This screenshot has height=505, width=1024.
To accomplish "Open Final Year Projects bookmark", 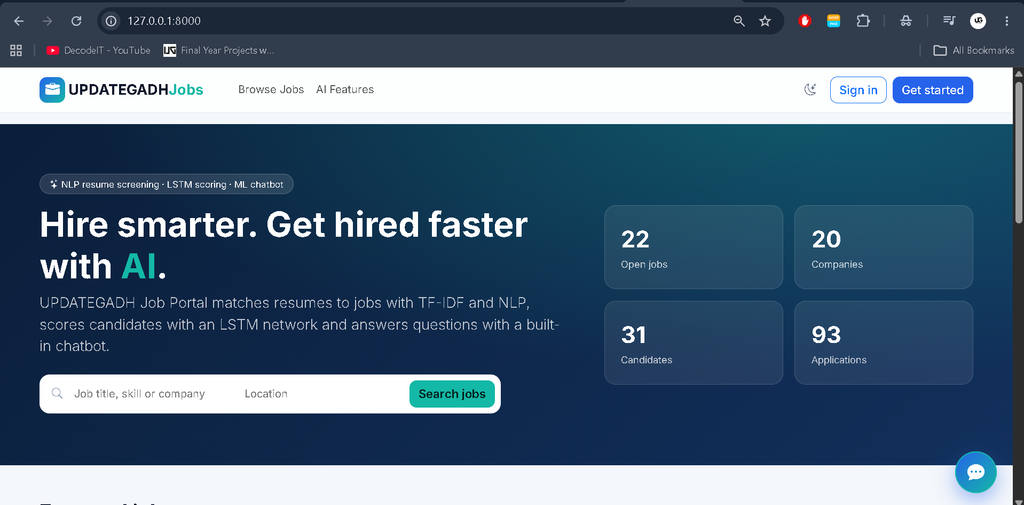I will [x=219, y=50].
